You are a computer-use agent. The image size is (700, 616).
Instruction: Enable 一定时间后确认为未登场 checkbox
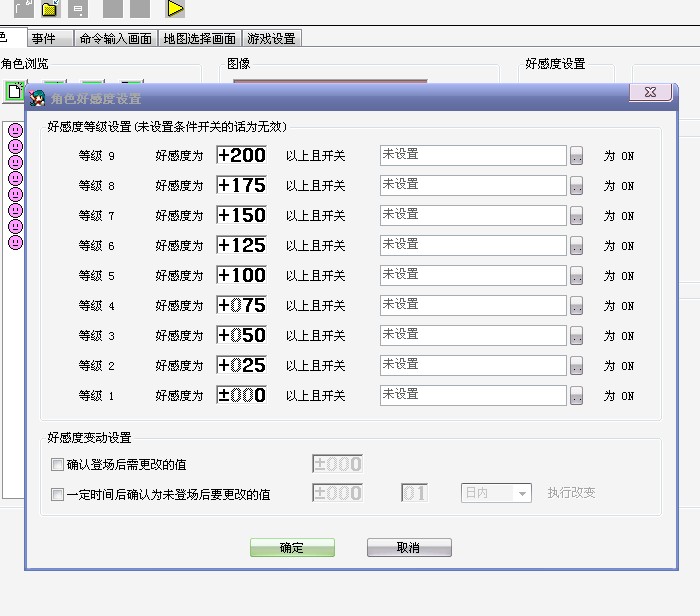(57, 495)
